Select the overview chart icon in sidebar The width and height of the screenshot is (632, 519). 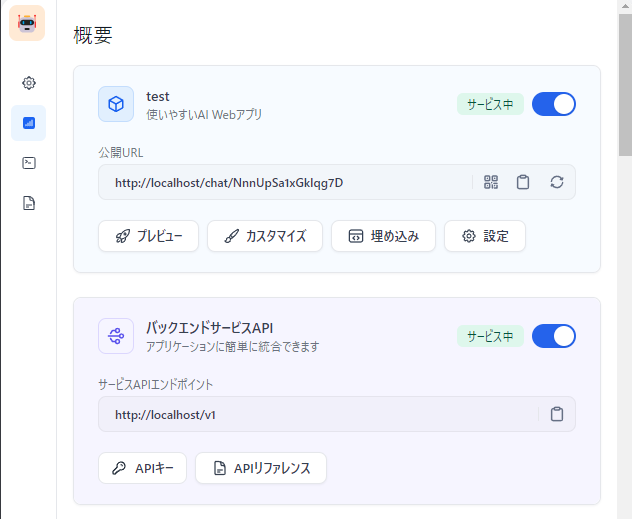[x=29, y=123]
